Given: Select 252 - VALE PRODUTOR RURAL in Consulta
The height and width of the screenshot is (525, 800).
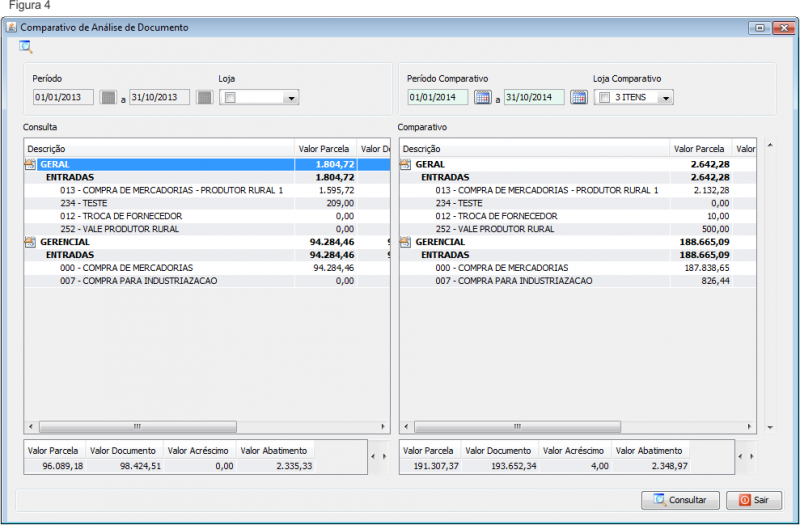Looking at the screenshot, I should [207, 229].
